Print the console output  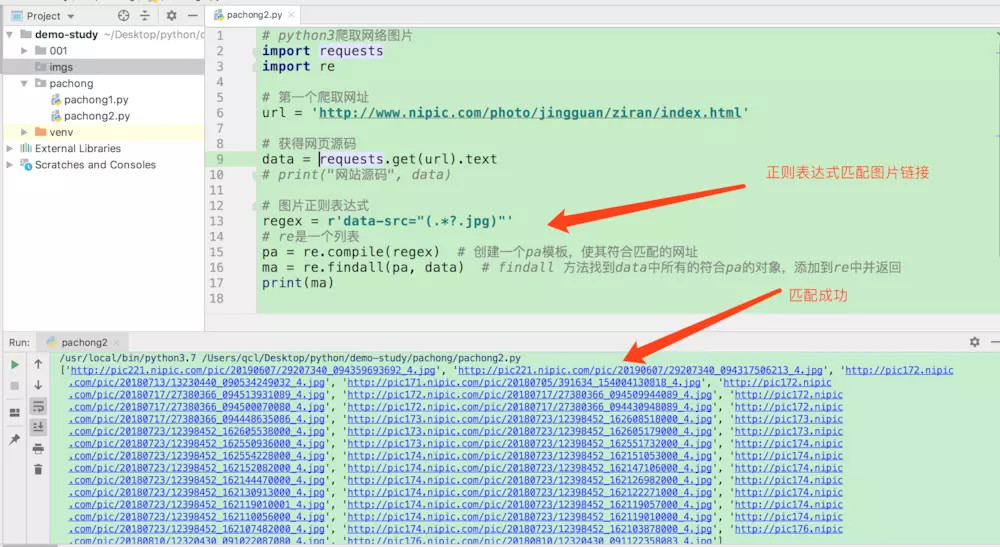pyautogui.click(x=38, y=448)
